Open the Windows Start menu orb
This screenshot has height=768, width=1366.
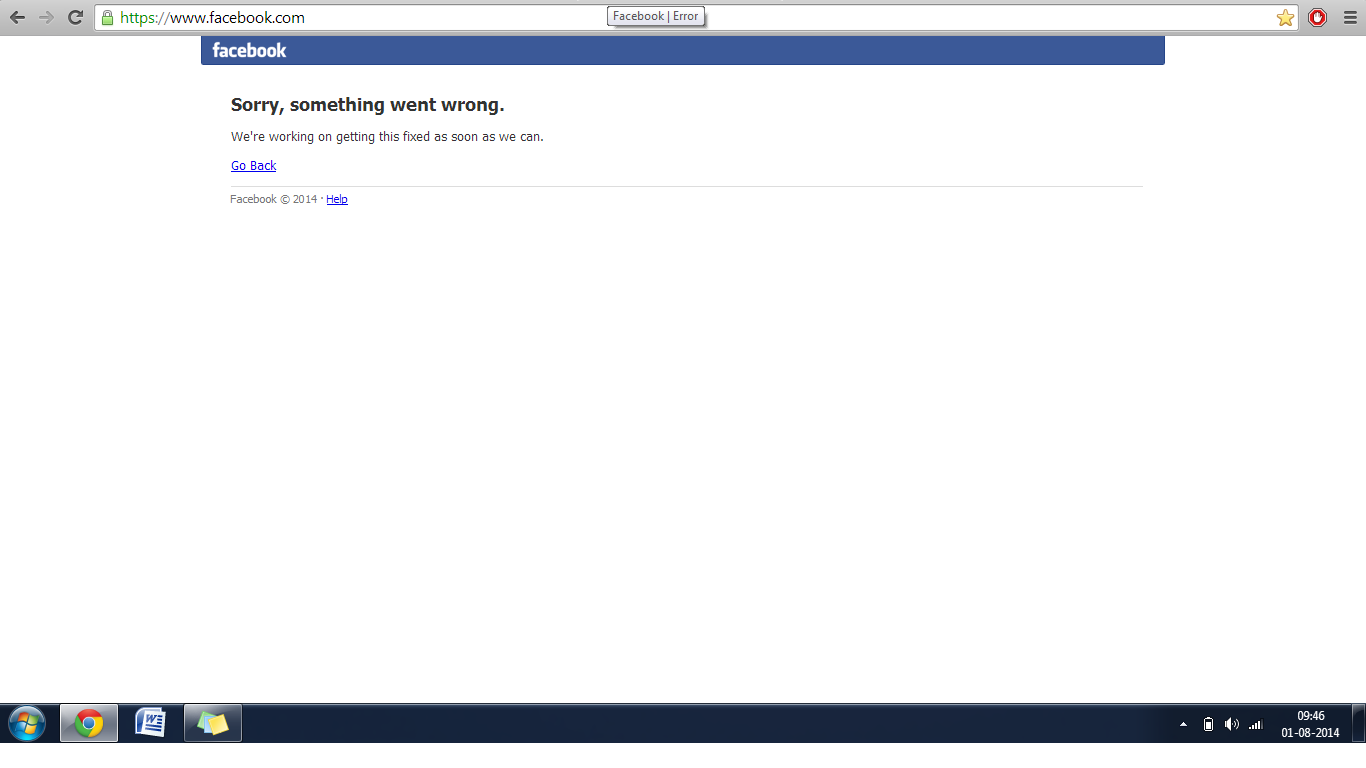27,723
